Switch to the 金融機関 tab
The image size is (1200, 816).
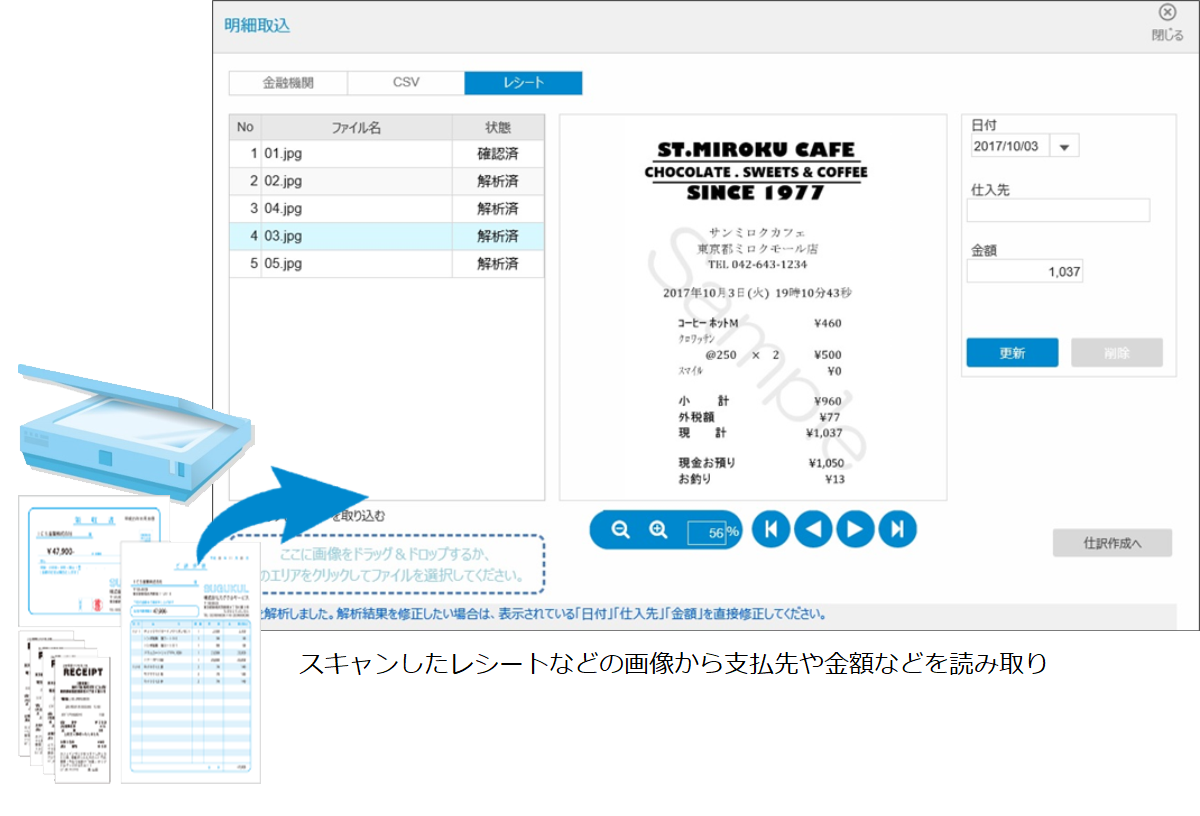[x=288, y=83]
